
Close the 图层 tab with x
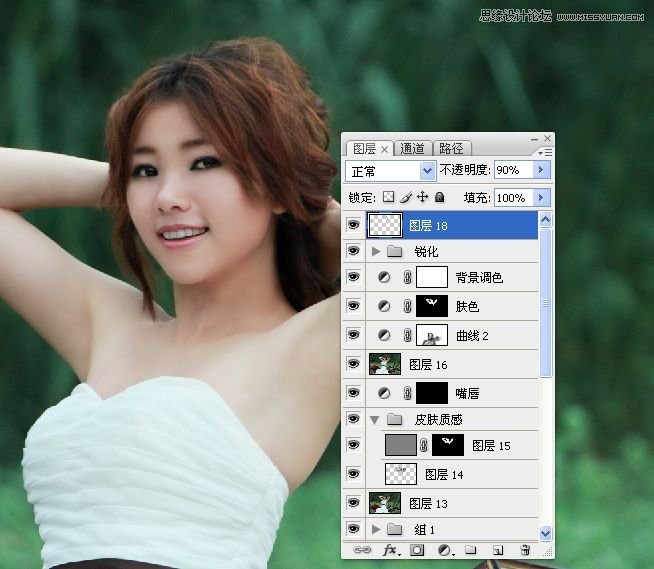pos(385,149)
